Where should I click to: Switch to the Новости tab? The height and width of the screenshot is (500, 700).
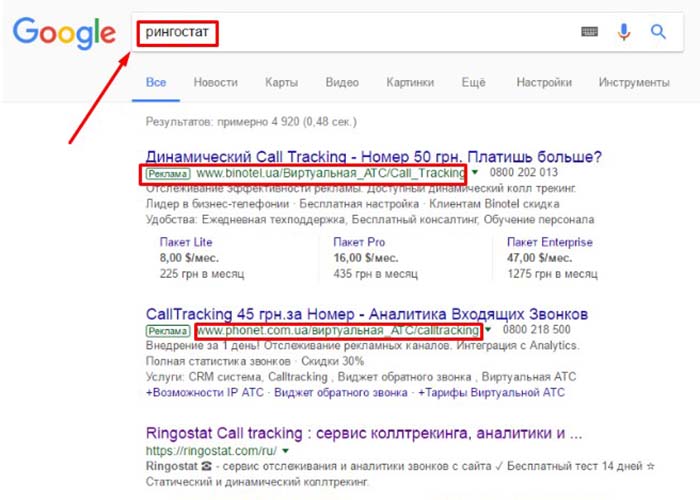pos(216,83)
